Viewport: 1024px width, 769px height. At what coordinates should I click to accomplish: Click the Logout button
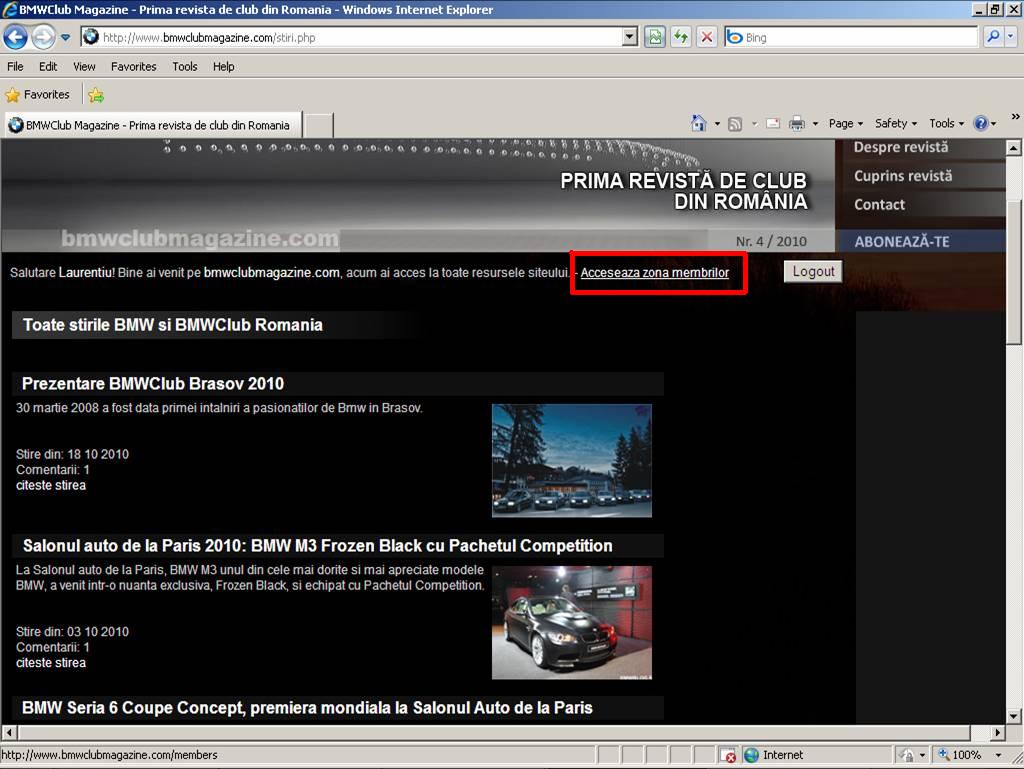pos(813,272)
